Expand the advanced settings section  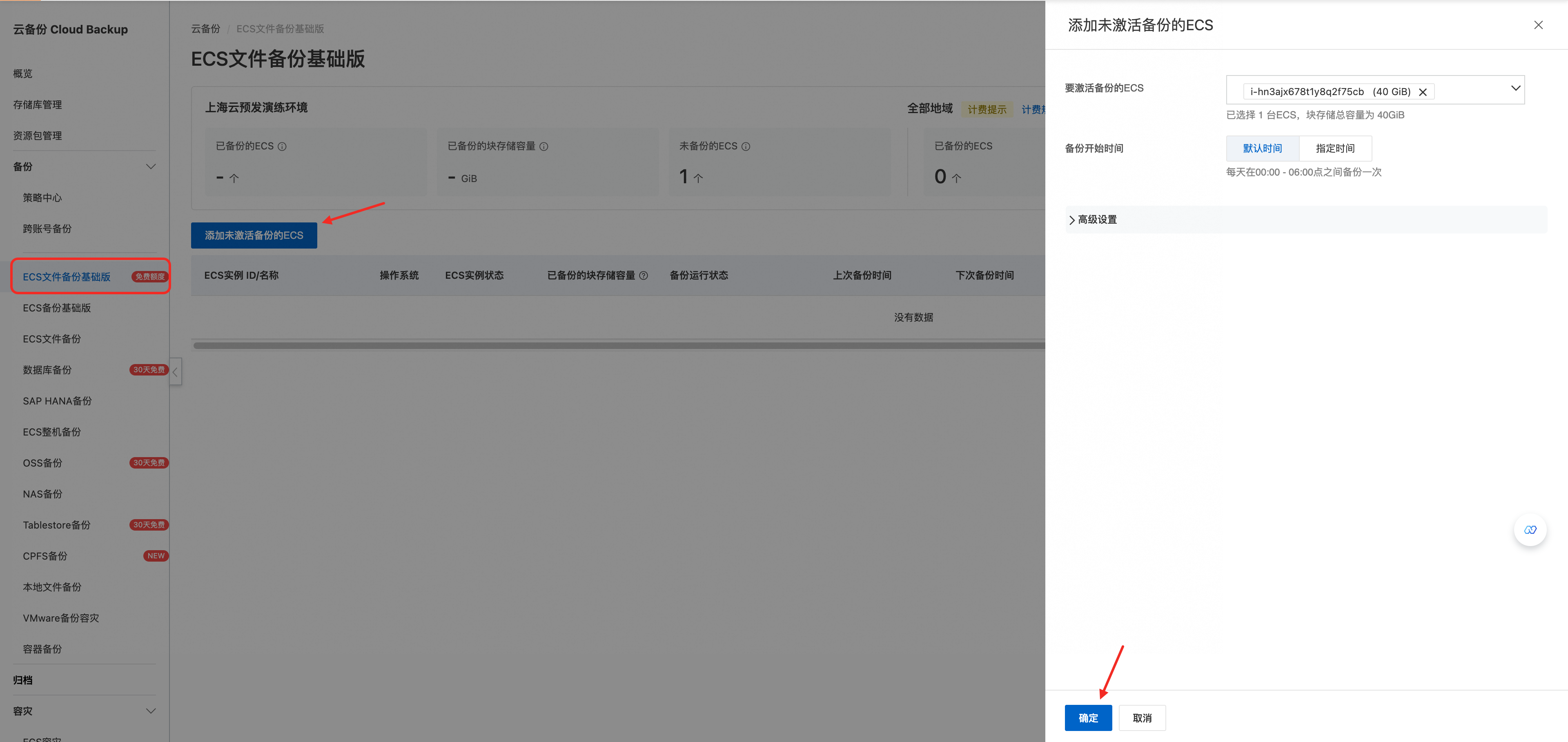pos(1093,220)
